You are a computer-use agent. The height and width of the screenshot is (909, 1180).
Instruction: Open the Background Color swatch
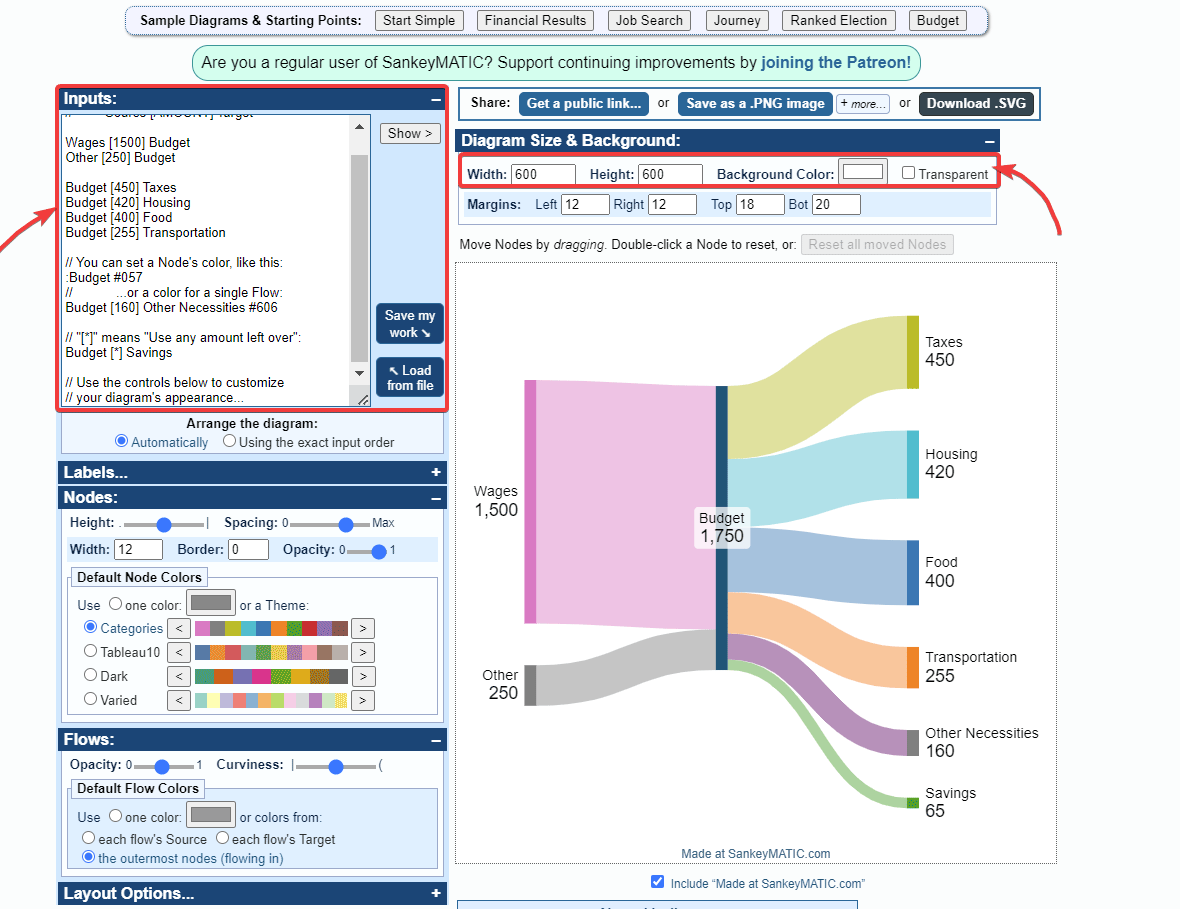click(863, 172)
